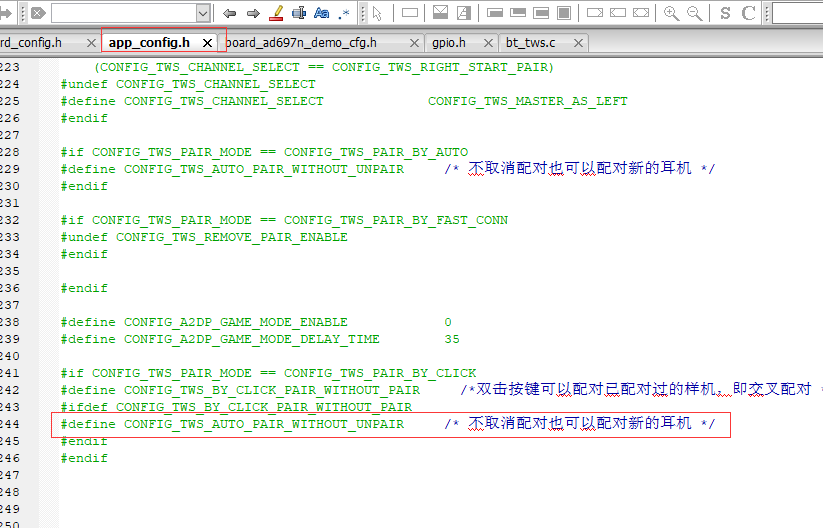823x528 pixels.
Task: Click the diagonal page icon beside envelope
Action: (463, 13)
